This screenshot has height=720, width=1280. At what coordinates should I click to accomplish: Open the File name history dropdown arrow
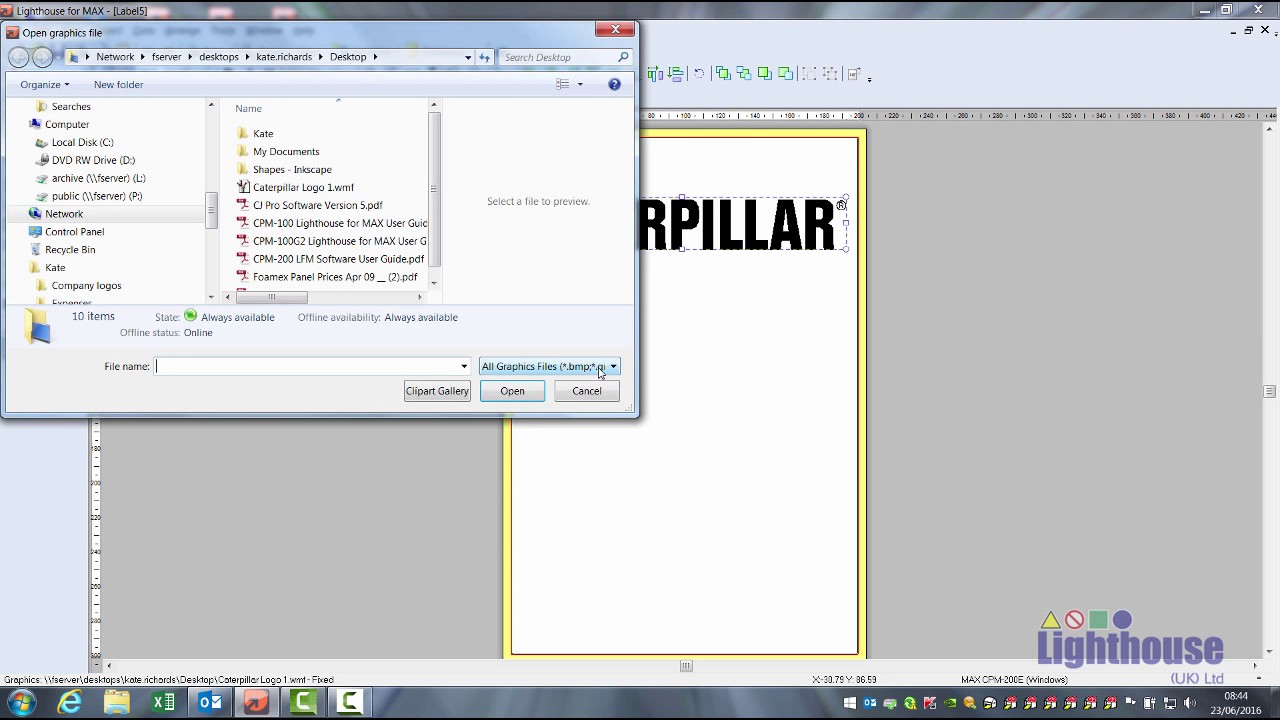(464, 366)
